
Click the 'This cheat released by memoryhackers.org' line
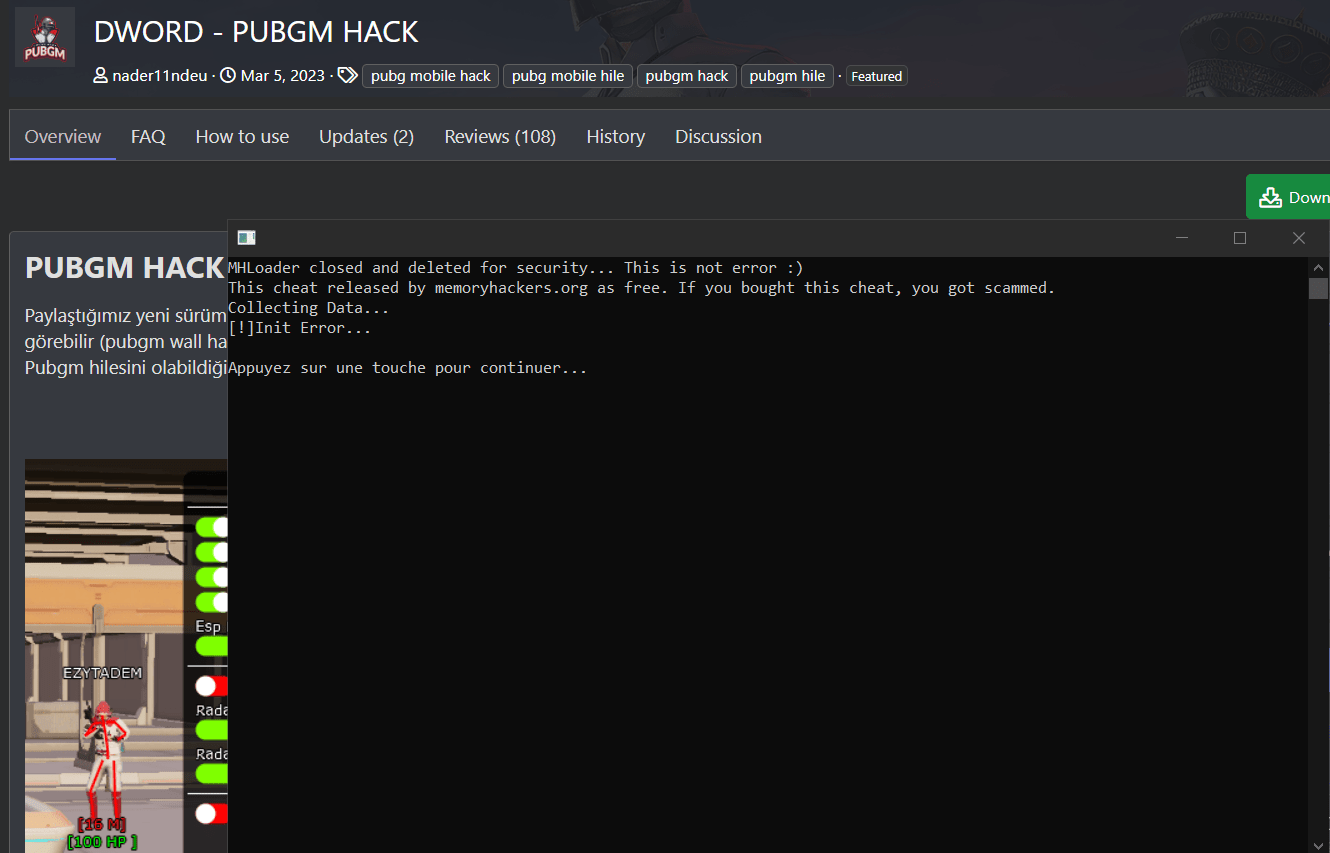click(x=642, y=288)
